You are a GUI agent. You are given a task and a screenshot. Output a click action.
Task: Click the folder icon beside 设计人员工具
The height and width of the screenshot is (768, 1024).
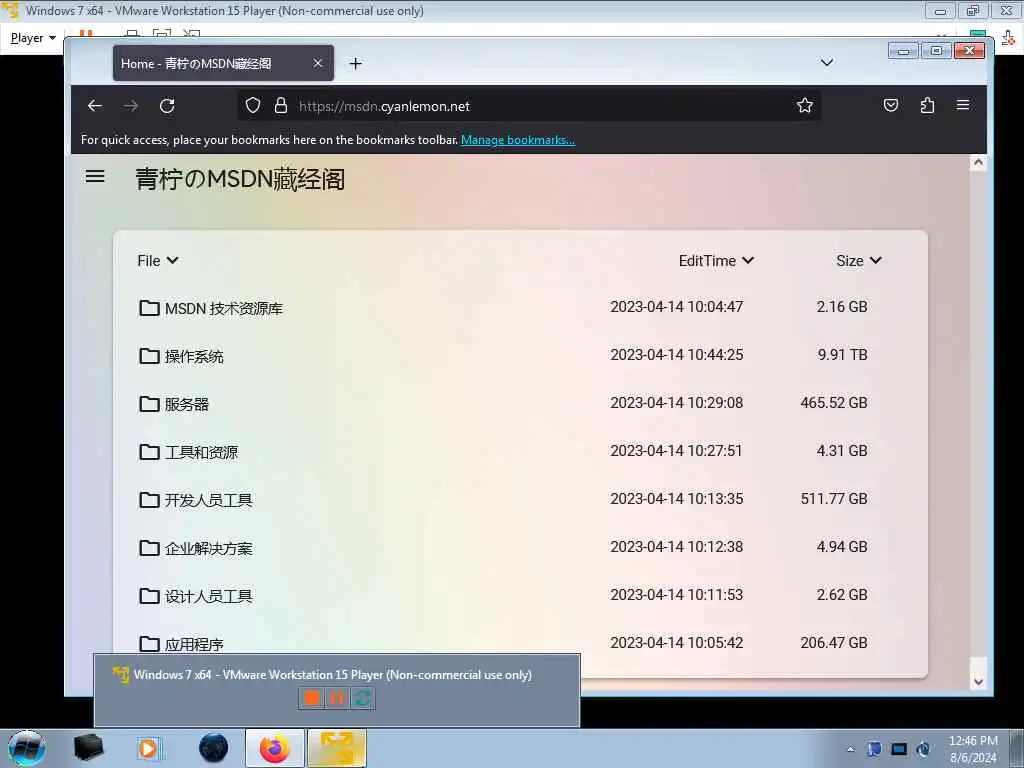coord(150,596)
